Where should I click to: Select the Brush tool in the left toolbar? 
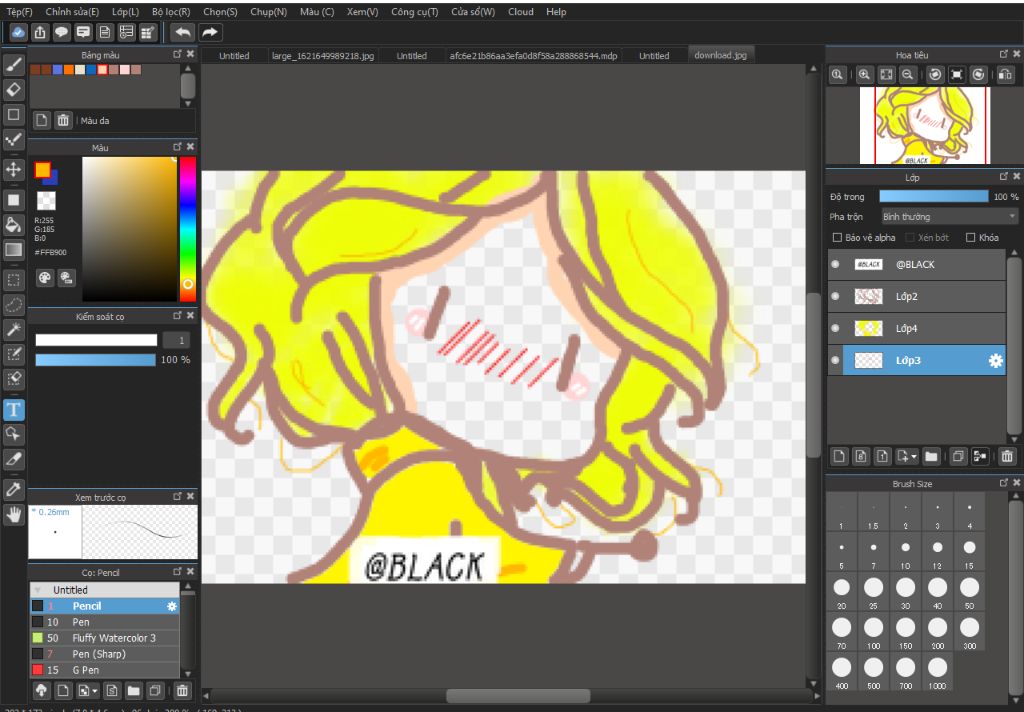[14, 64]
